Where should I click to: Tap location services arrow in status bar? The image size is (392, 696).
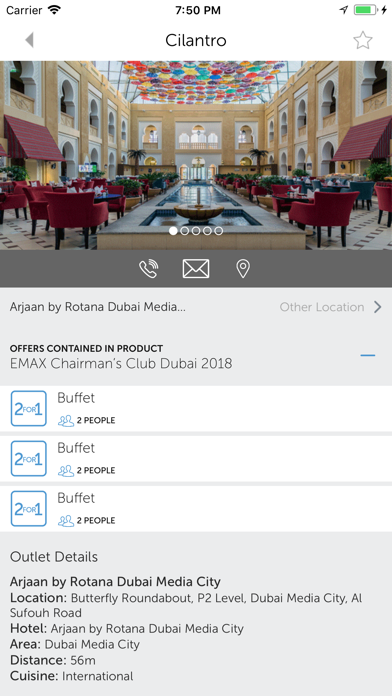pos(344,10)
